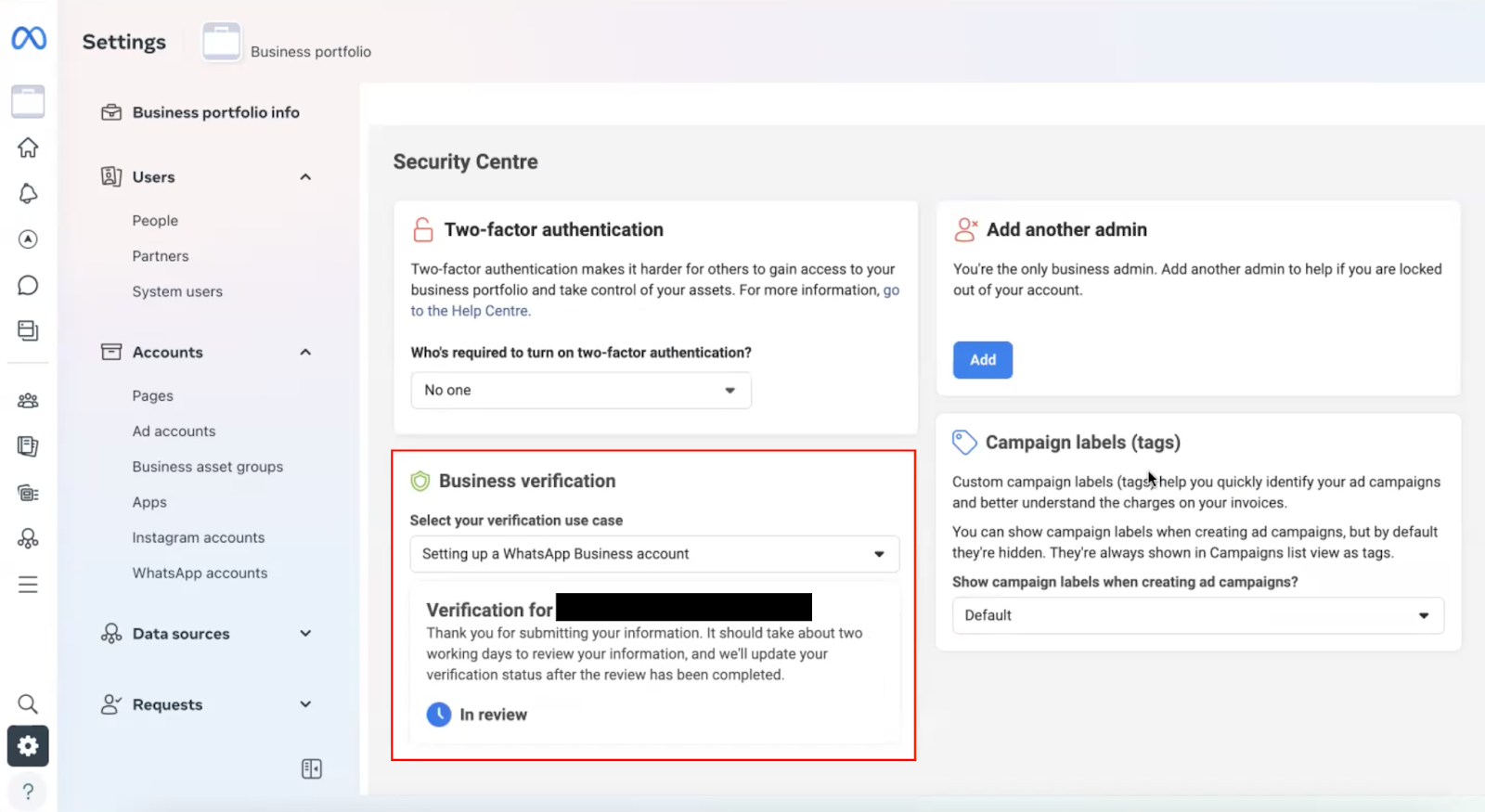Click the 'Security Centre' heading
1485x812 pixels.
tap(465, 161)
